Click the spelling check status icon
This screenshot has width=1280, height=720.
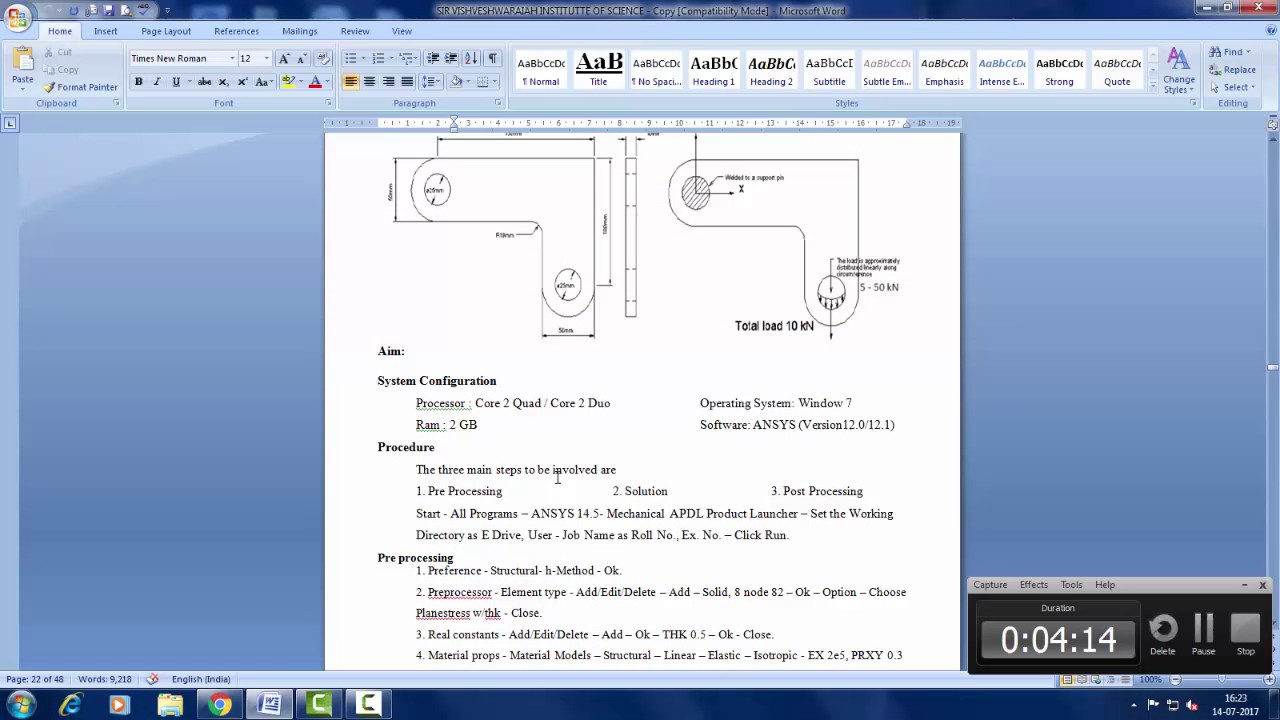click(152, 679)
